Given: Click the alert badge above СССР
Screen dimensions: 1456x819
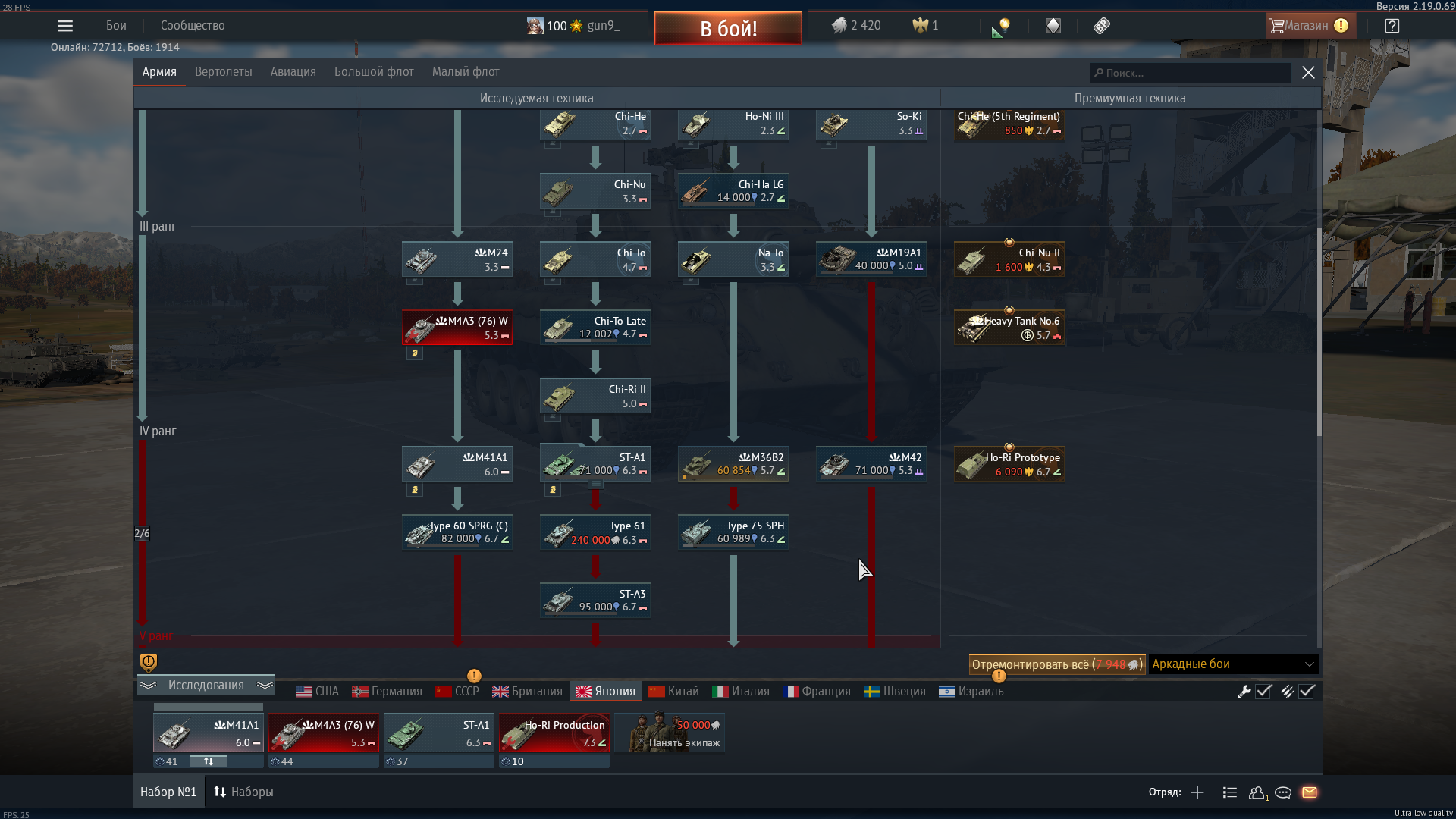Looking at the screenshot, I should click(474, 676).
